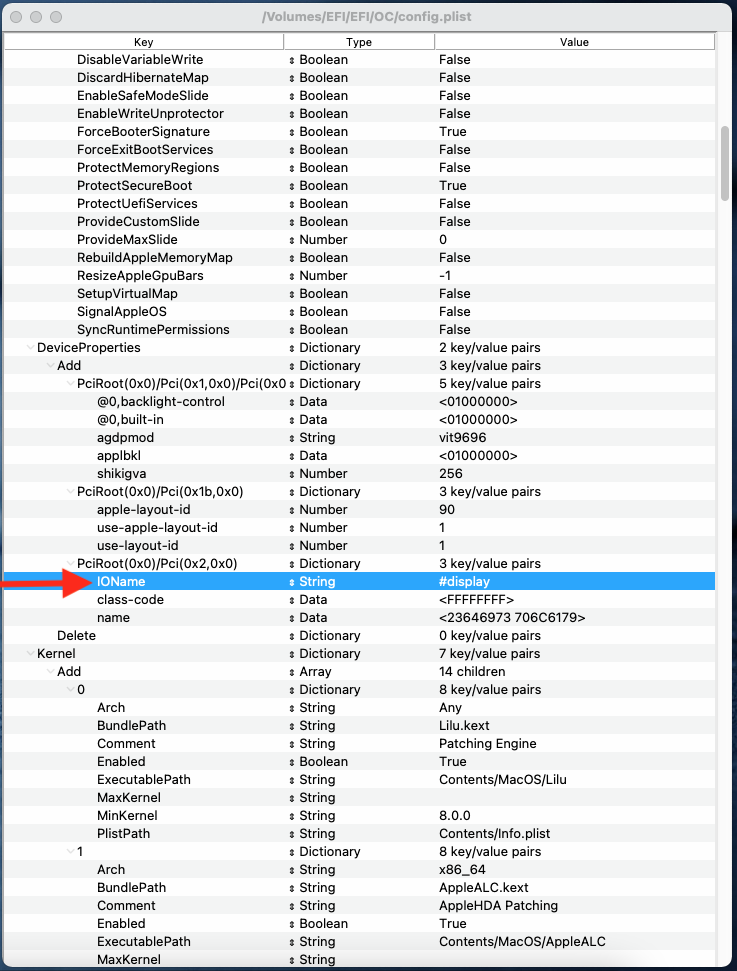Collapse the DeviceProperties dictionary

click(30, 348)
